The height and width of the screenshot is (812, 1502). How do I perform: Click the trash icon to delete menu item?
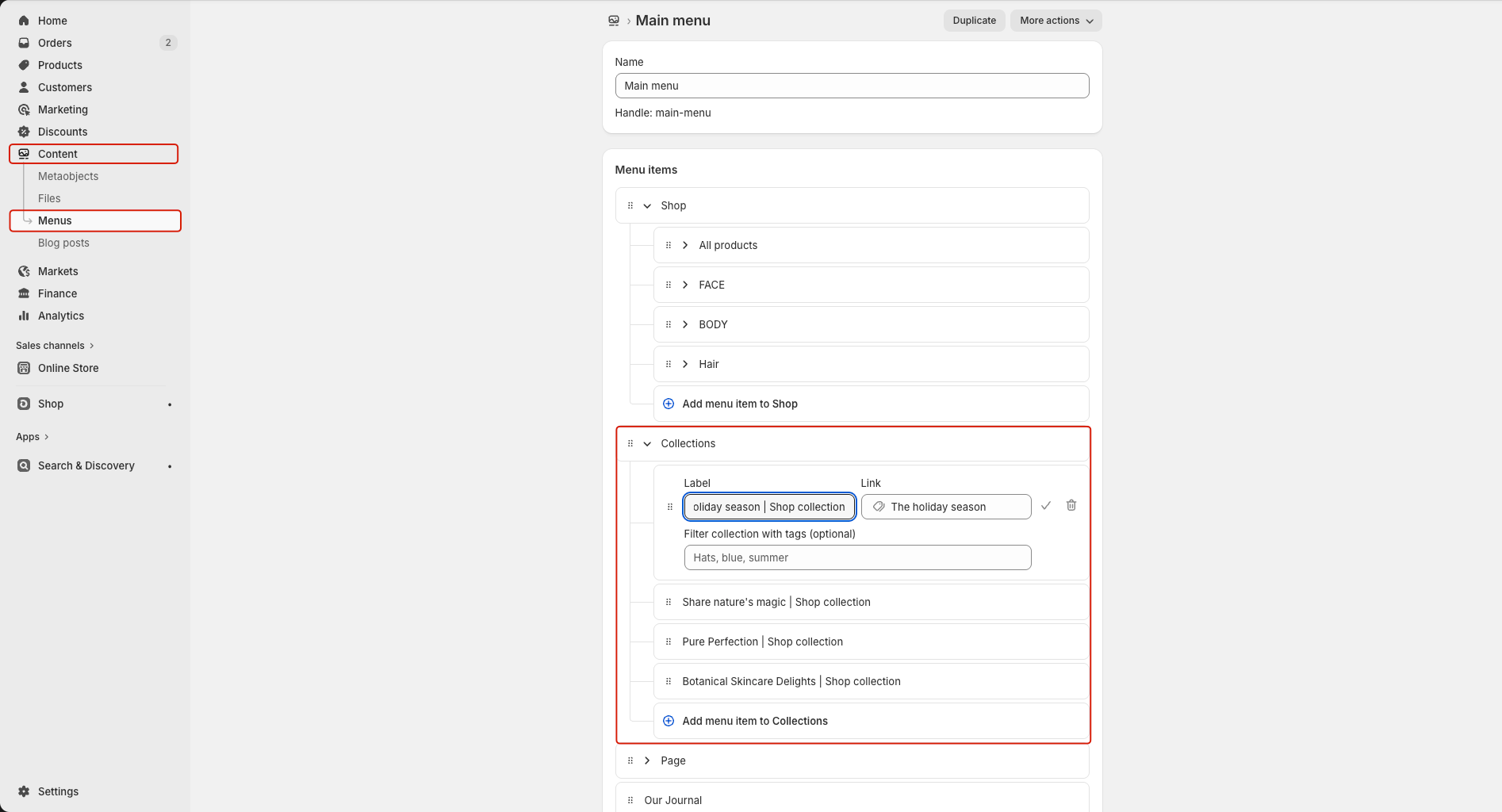coord(1071,506)
